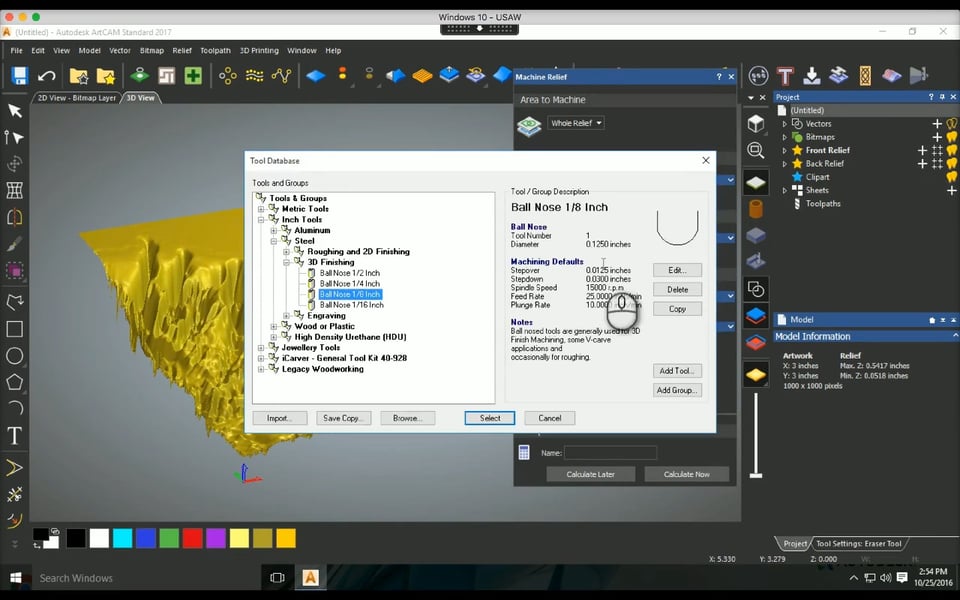Click the Import... button
This screenshot has width=960, height=600.
(x=279, y=418)
